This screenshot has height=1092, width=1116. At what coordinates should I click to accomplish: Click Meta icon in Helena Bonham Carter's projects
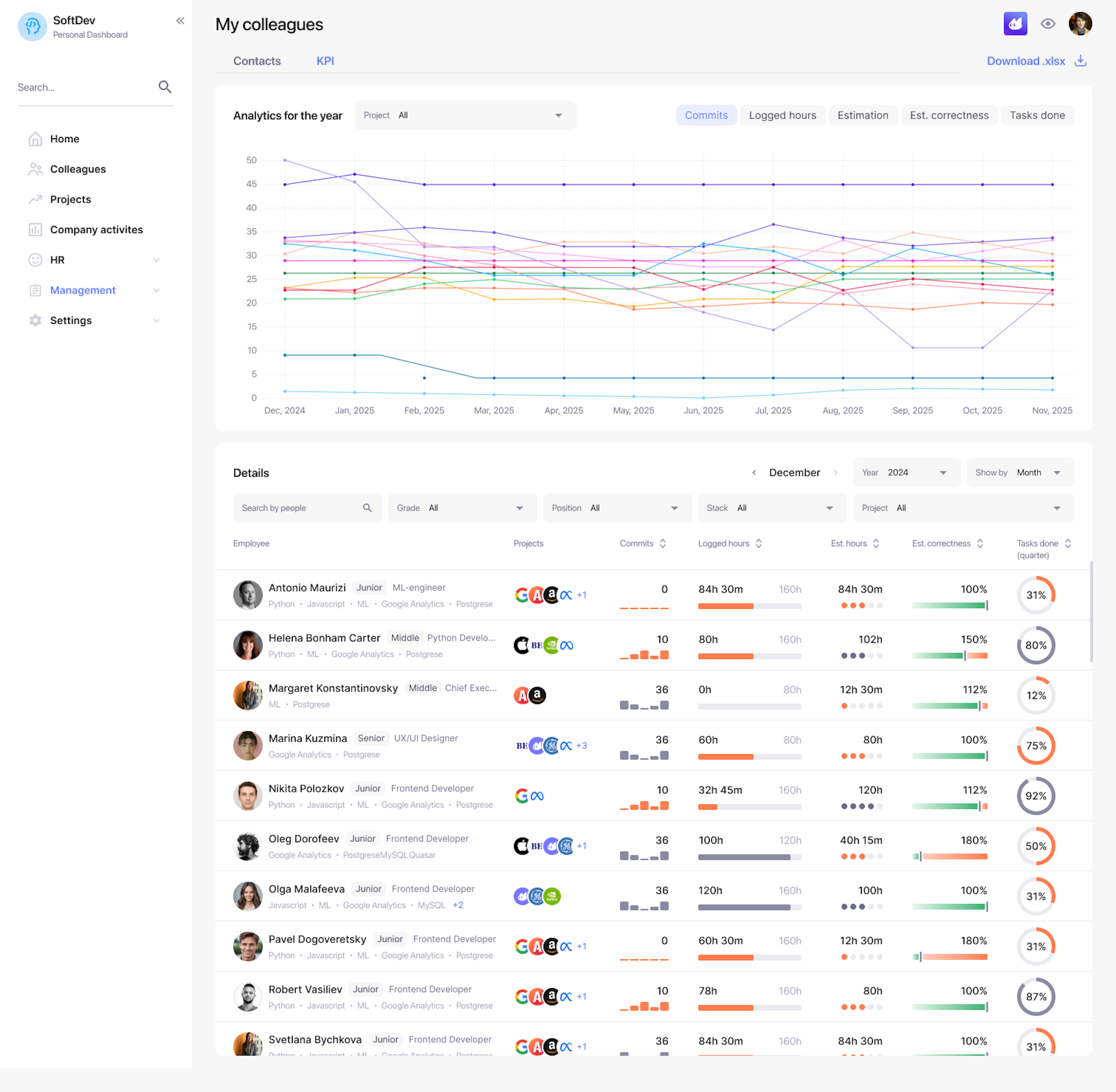click(x=566, y=645)
